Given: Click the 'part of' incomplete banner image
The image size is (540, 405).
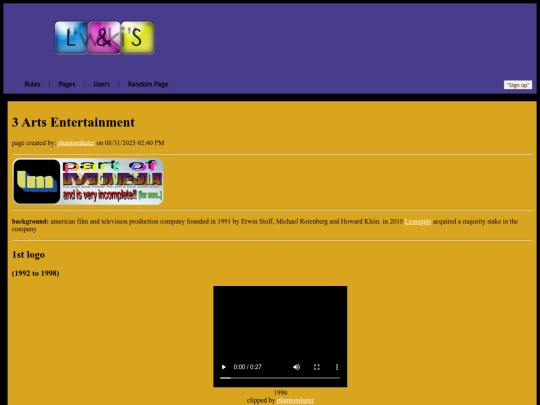Looking at the screenshot, I should pos(88,181).
